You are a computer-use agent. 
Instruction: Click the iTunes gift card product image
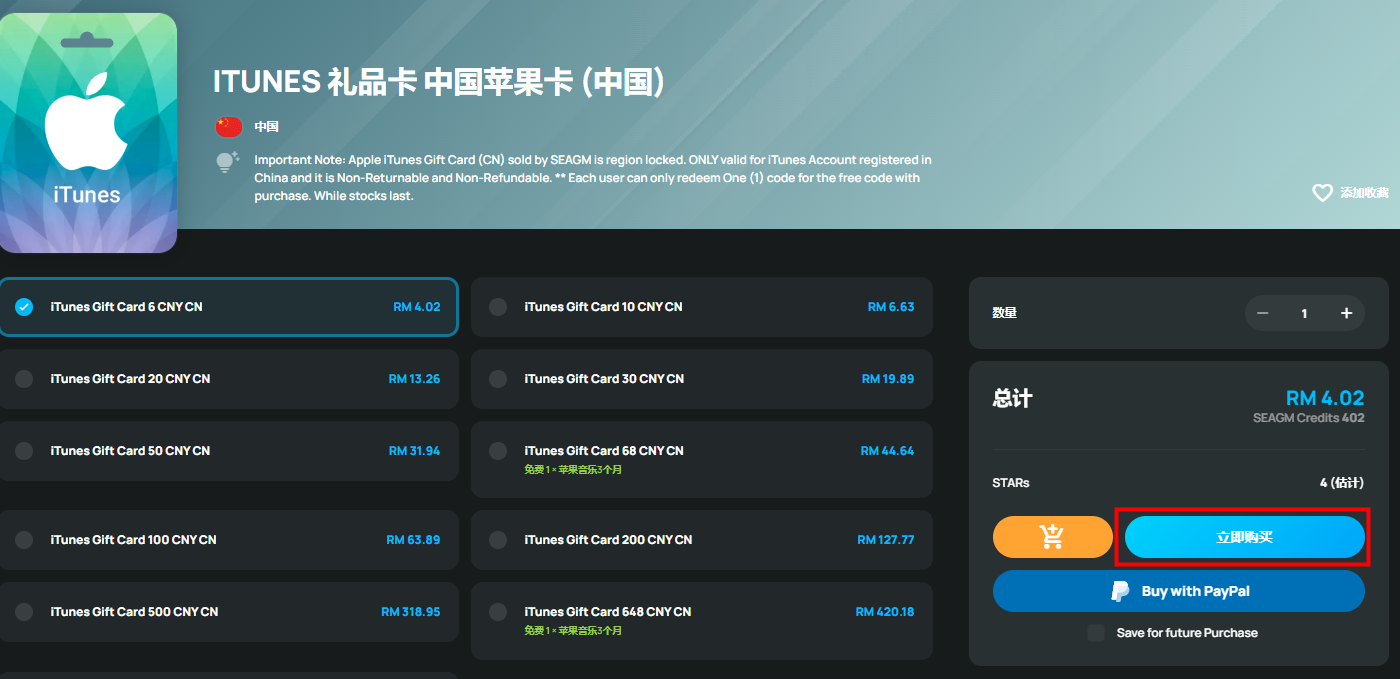click(x=88, y=133)
